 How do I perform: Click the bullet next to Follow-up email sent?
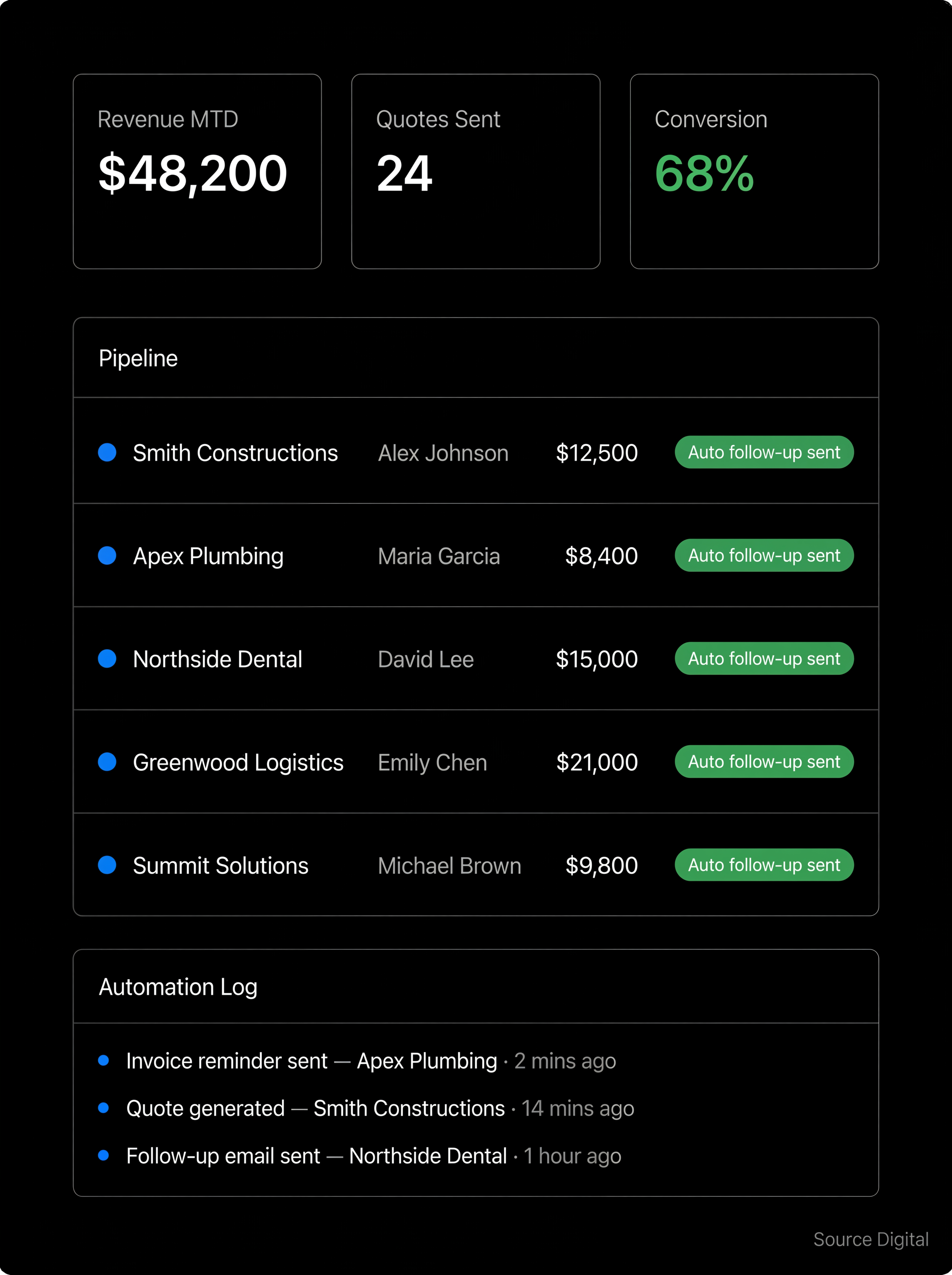[104, 1155]
